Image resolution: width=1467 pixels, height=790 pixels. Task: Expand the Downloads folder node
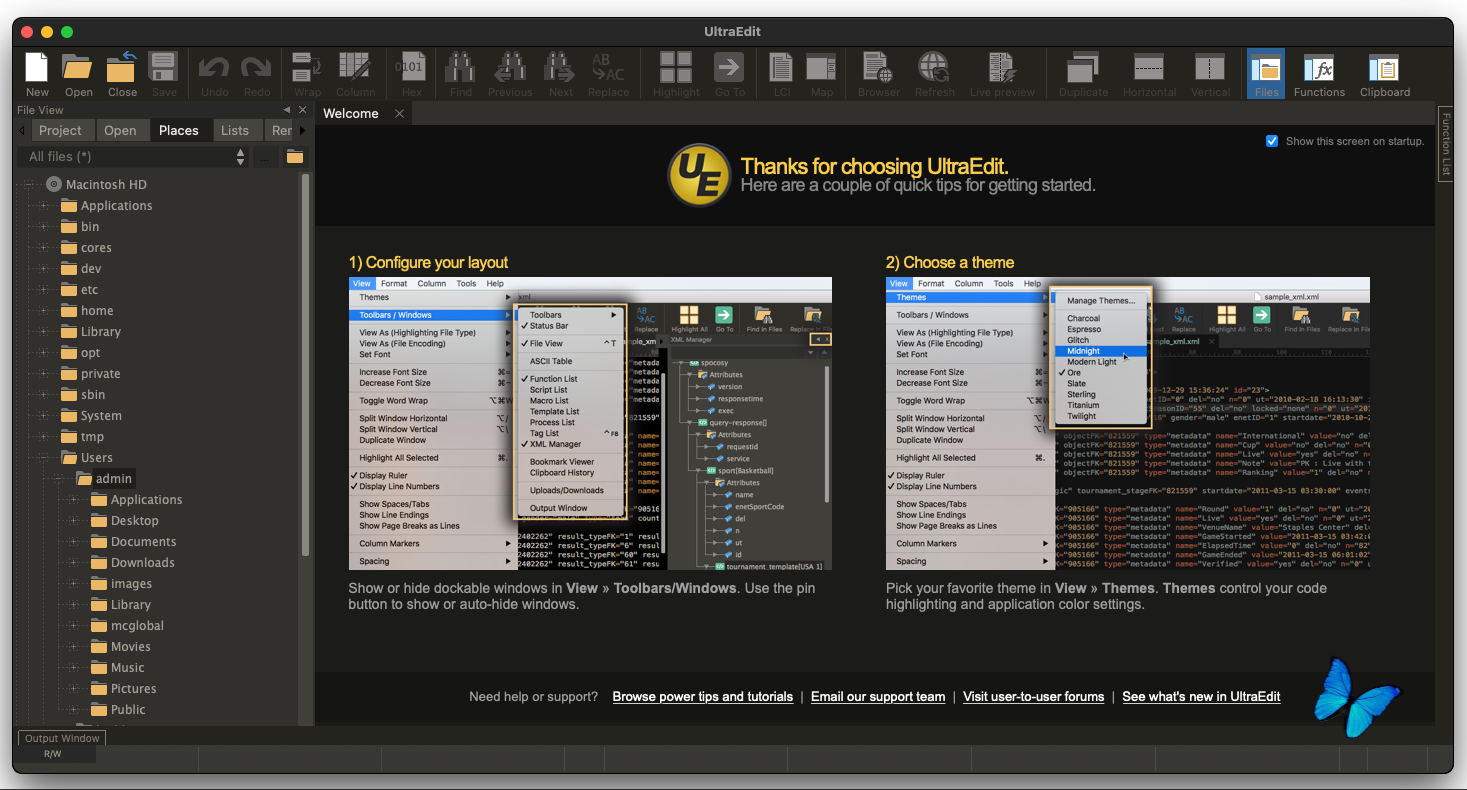pyautogui.click(x=74, y=563)
